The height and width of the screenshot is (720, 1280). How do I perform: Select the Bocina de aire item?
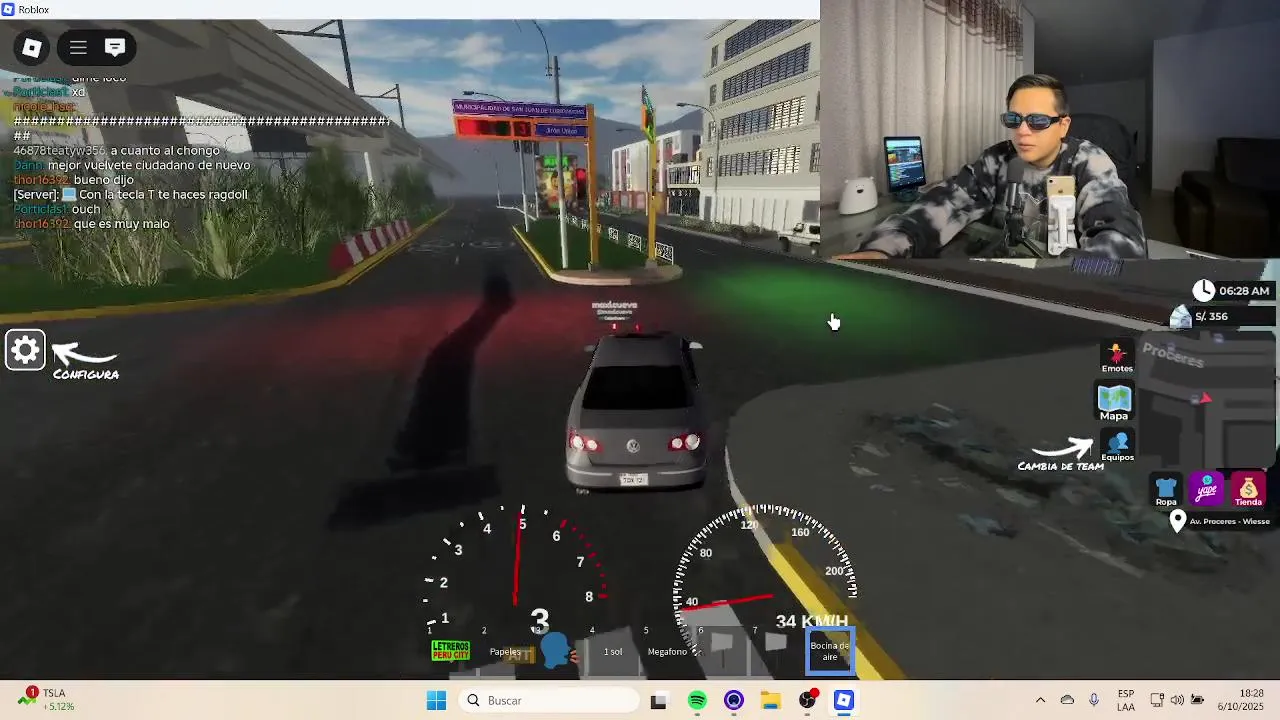(x=830, y=650)
